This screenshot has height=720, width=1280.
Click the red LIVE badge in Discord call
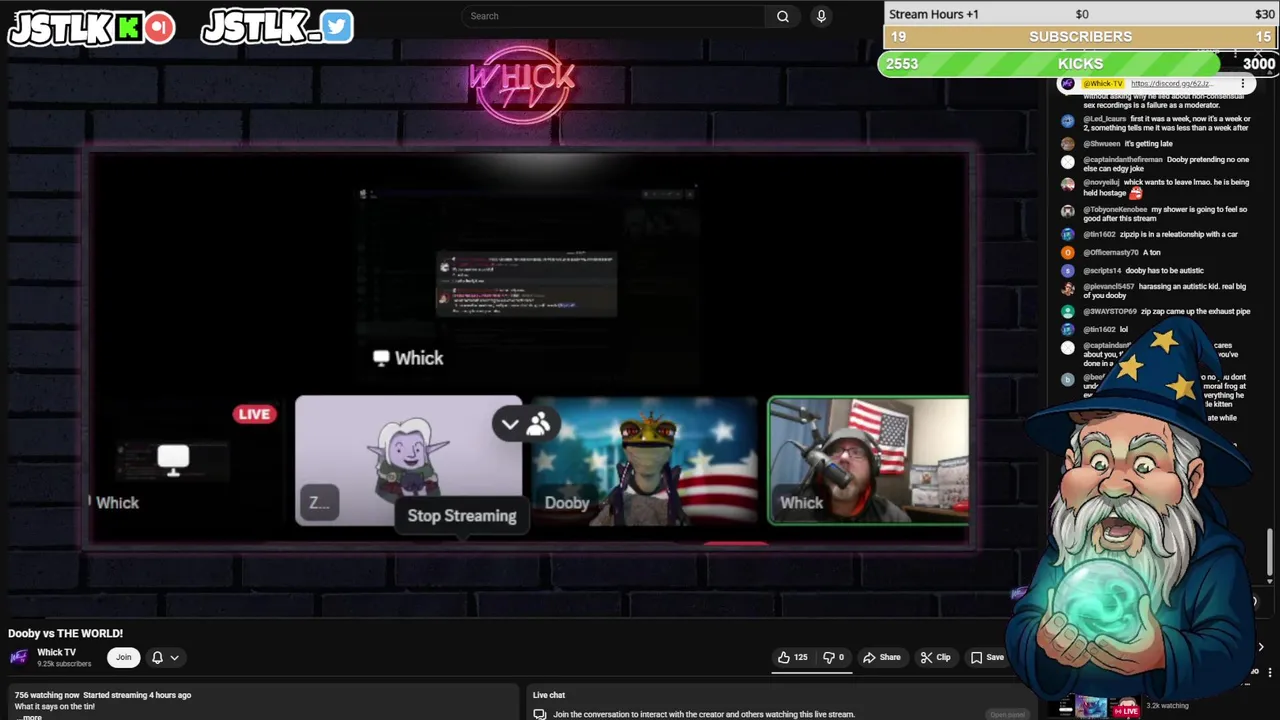254,414
